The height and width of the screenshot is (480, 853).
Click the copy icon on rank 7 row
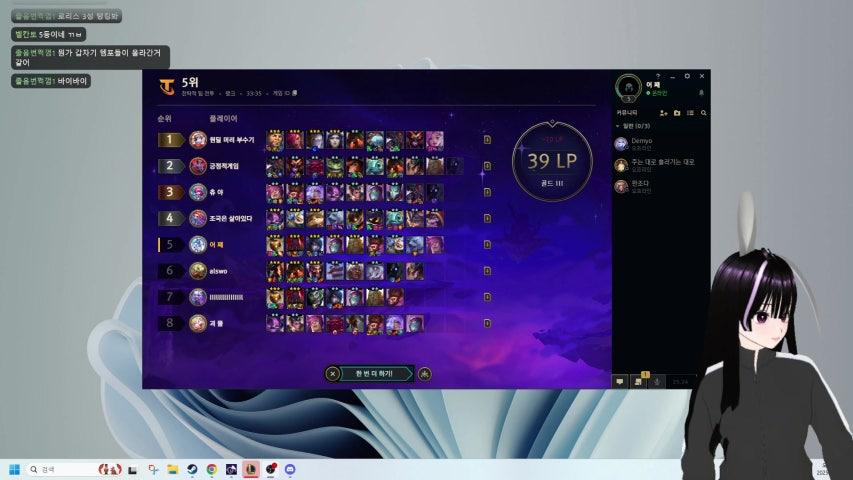[x=487, y=297]
